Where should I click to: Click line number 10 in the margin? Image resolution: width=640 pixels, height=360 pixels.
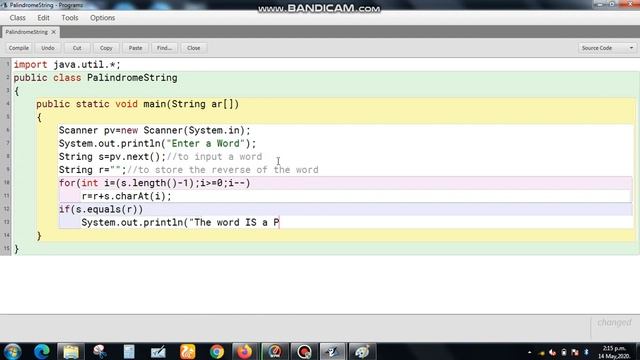point(7,182)
